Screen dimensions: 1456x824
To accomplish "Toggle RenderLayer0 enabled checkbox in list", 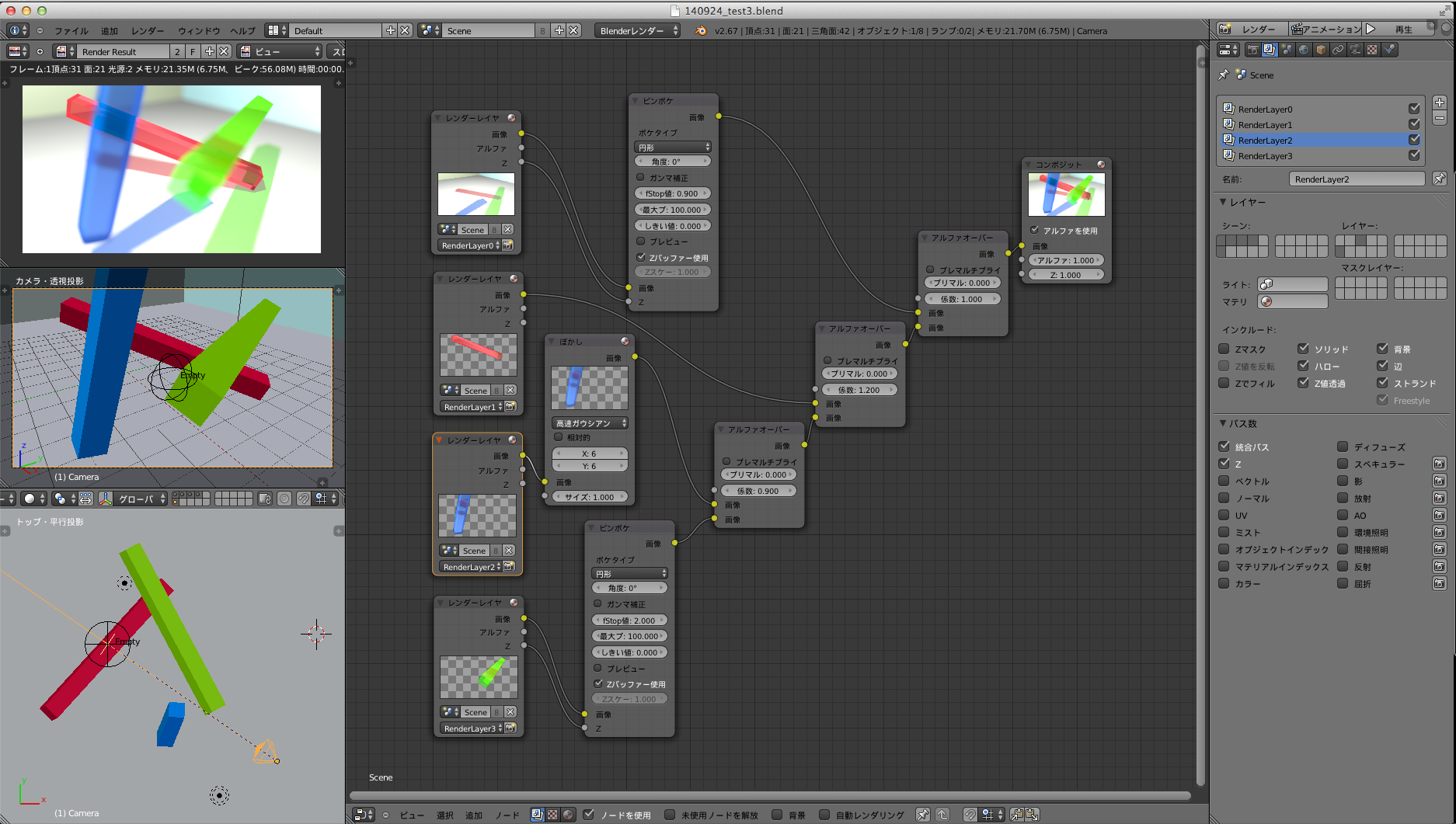I will pyautogui.click(x=1414, y=109).
